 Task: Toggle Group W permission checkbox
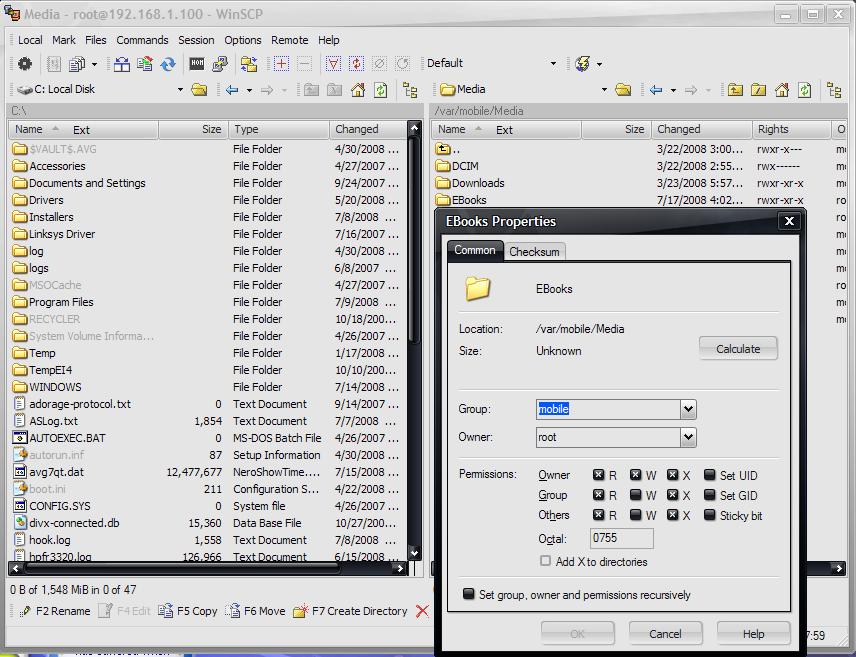[635, 495]
